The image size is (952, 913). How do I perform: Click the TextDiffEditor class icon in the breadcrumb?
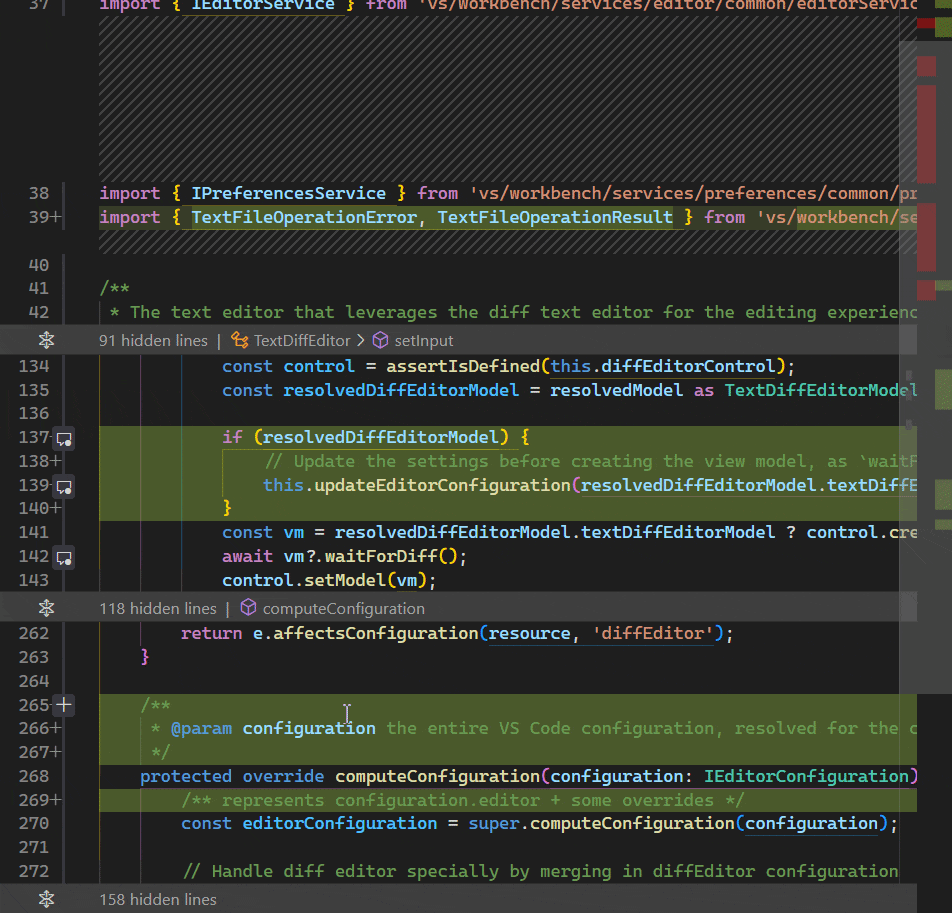click(240, 340)
